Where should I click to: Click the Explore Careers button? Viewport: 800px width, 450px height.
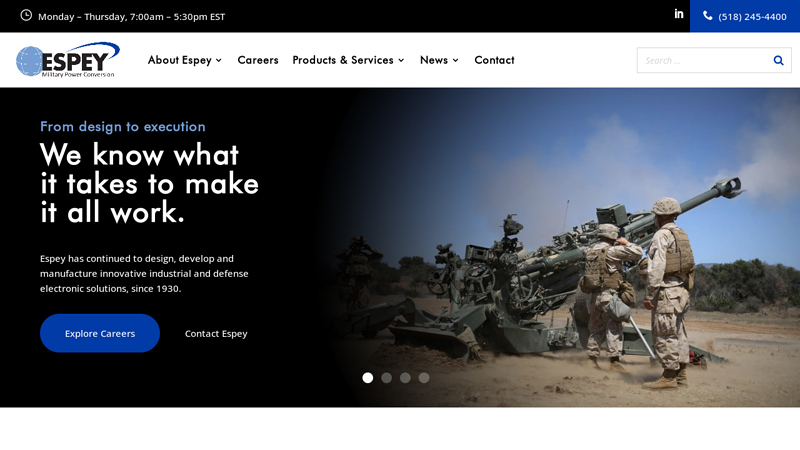point(100,333)
